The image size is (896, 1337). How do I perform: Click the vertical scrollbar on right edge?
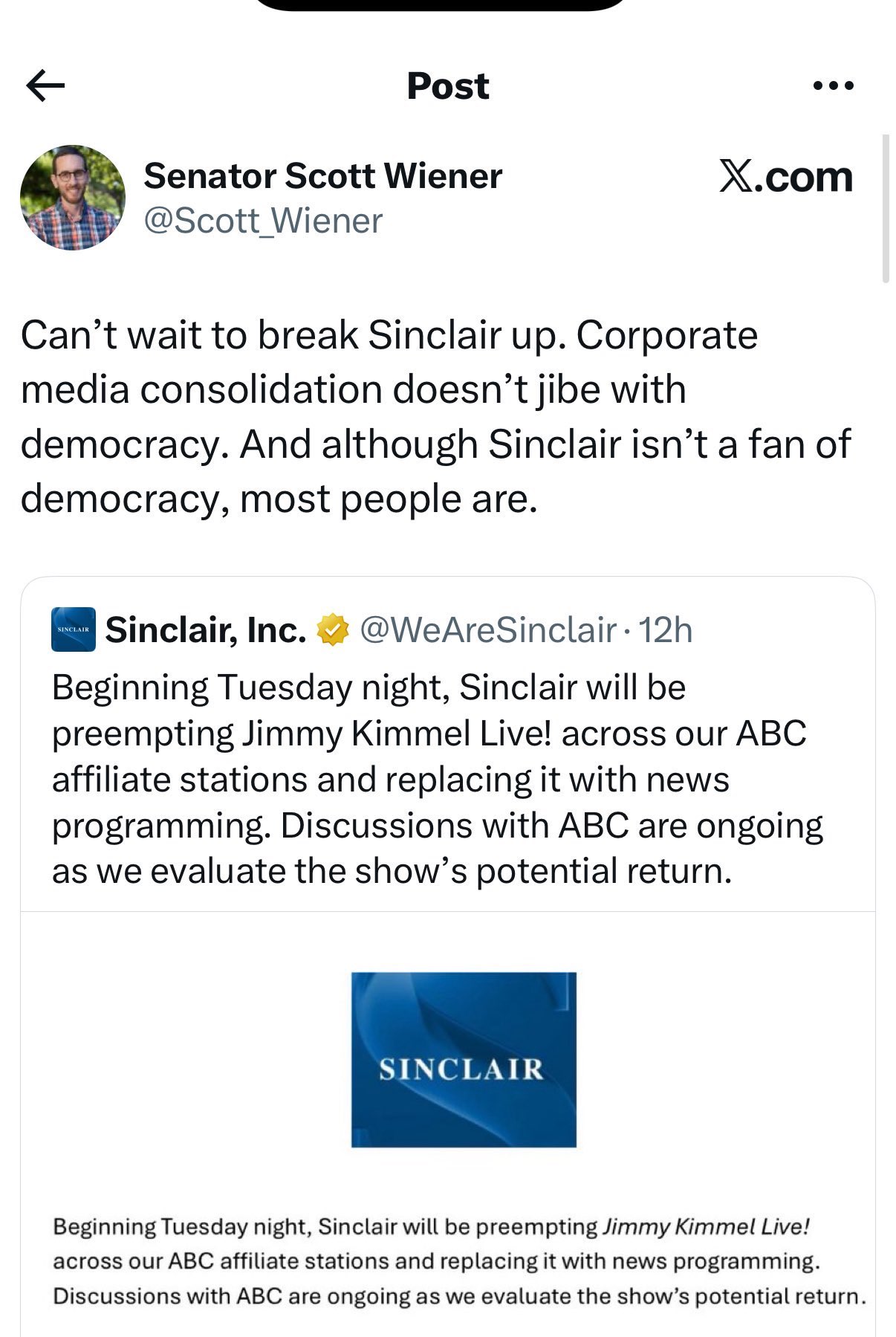pyautogui.click(x=886, y=209)
